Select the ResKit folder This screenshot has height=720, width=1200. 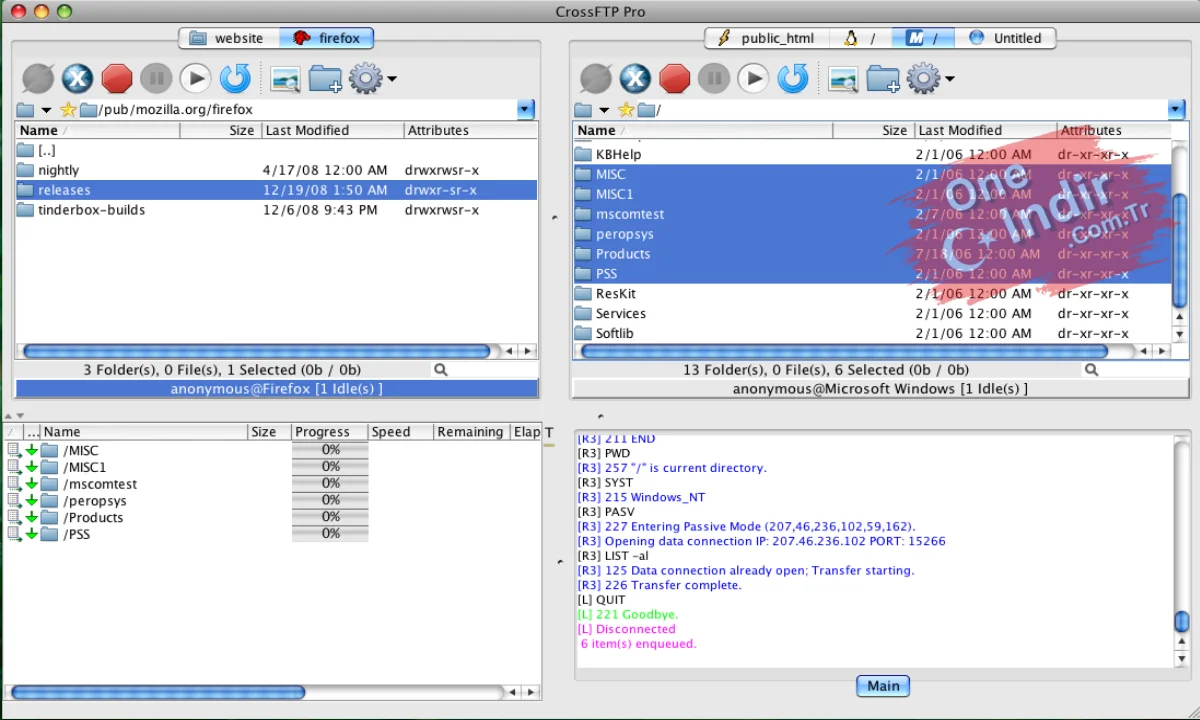[871, 293]
